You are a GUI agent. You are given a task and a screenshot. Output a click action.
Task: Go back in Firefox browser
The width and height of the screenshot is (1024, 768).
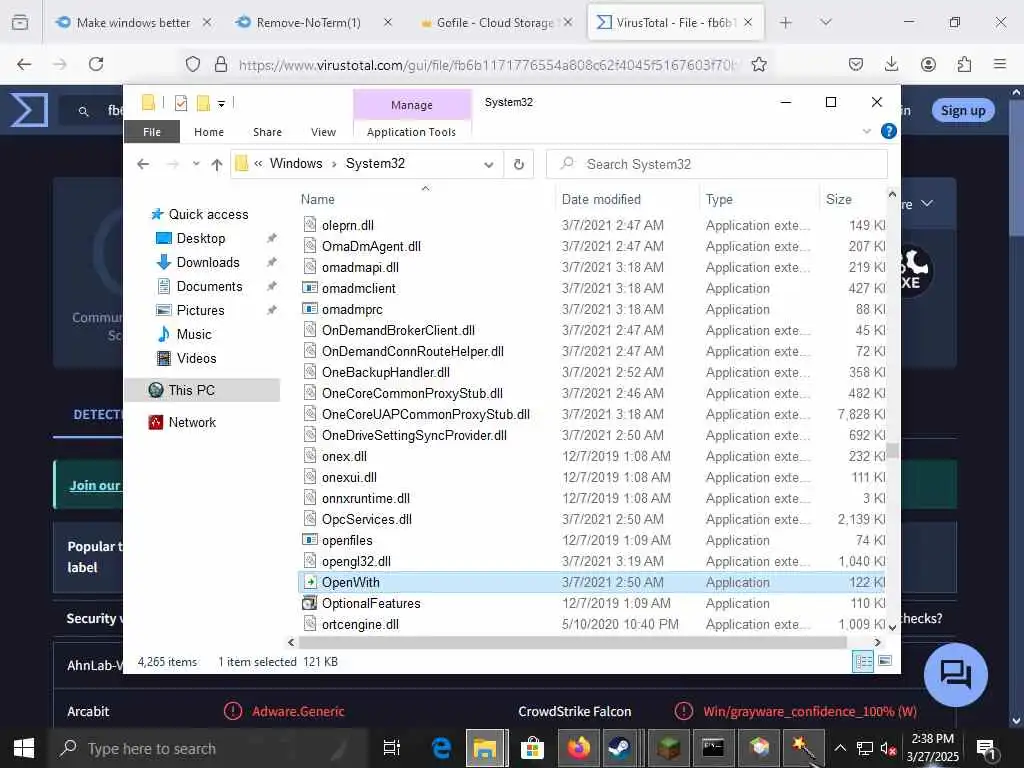click(24, 64)
